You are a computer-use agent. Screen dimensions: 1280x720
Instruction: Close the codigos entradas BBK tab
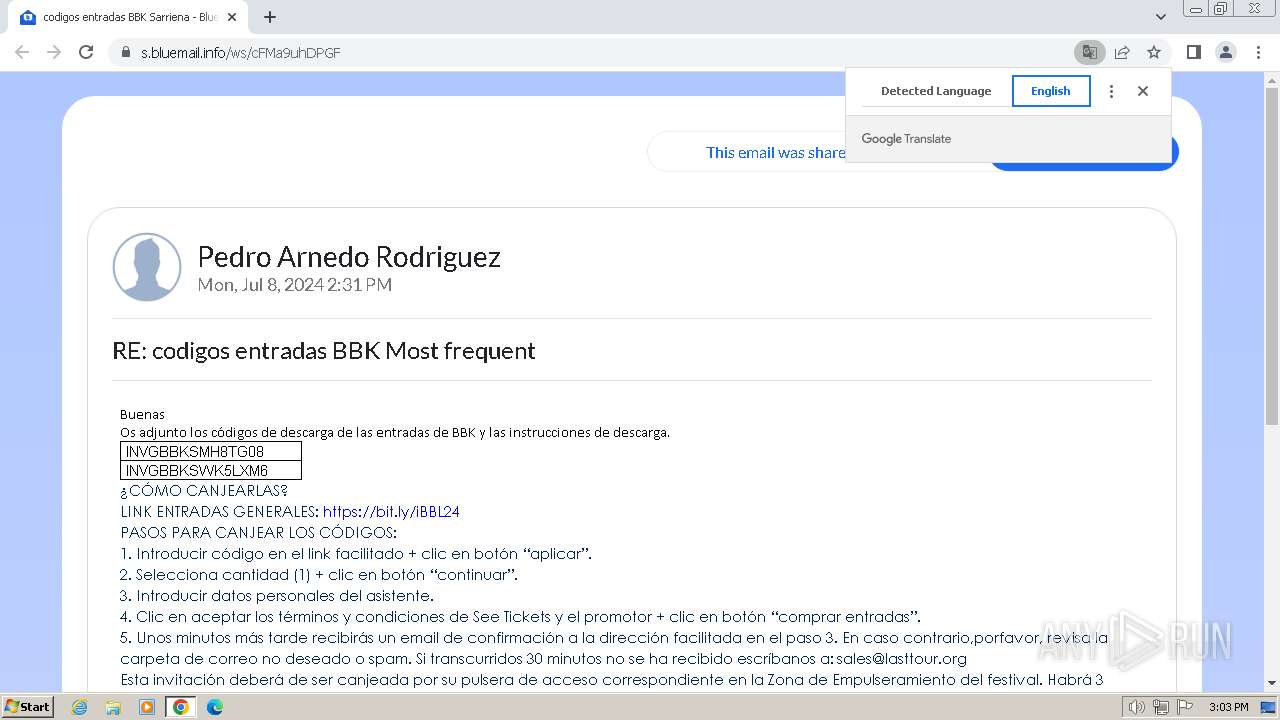(233, 17)
